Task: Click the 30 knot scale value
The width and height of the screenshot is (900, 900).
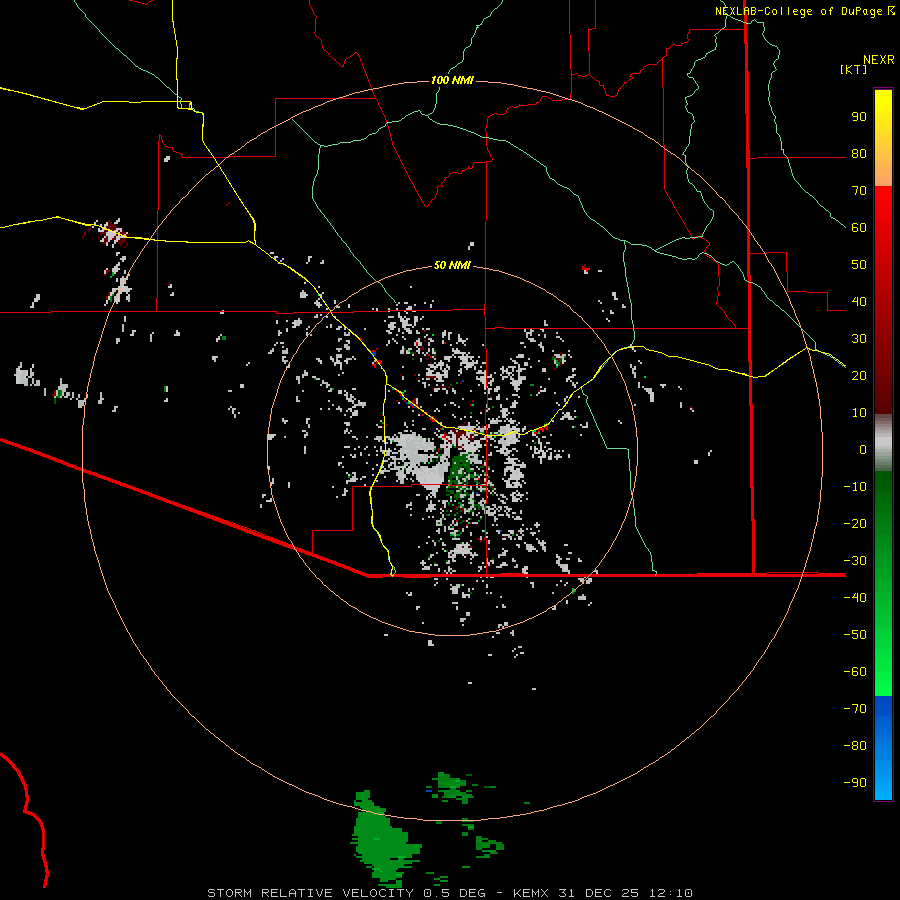Action: [859, 339]
